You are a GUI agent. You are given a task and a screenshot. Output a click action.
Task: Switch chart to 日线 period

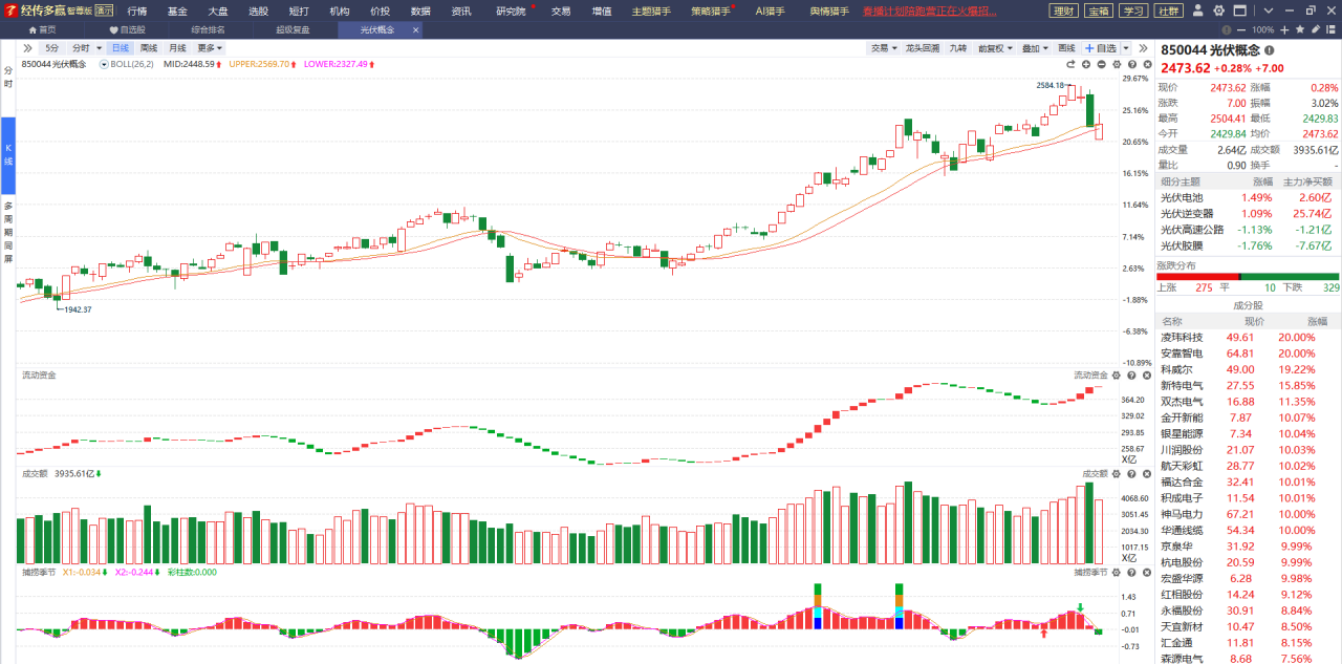point(120,48)
